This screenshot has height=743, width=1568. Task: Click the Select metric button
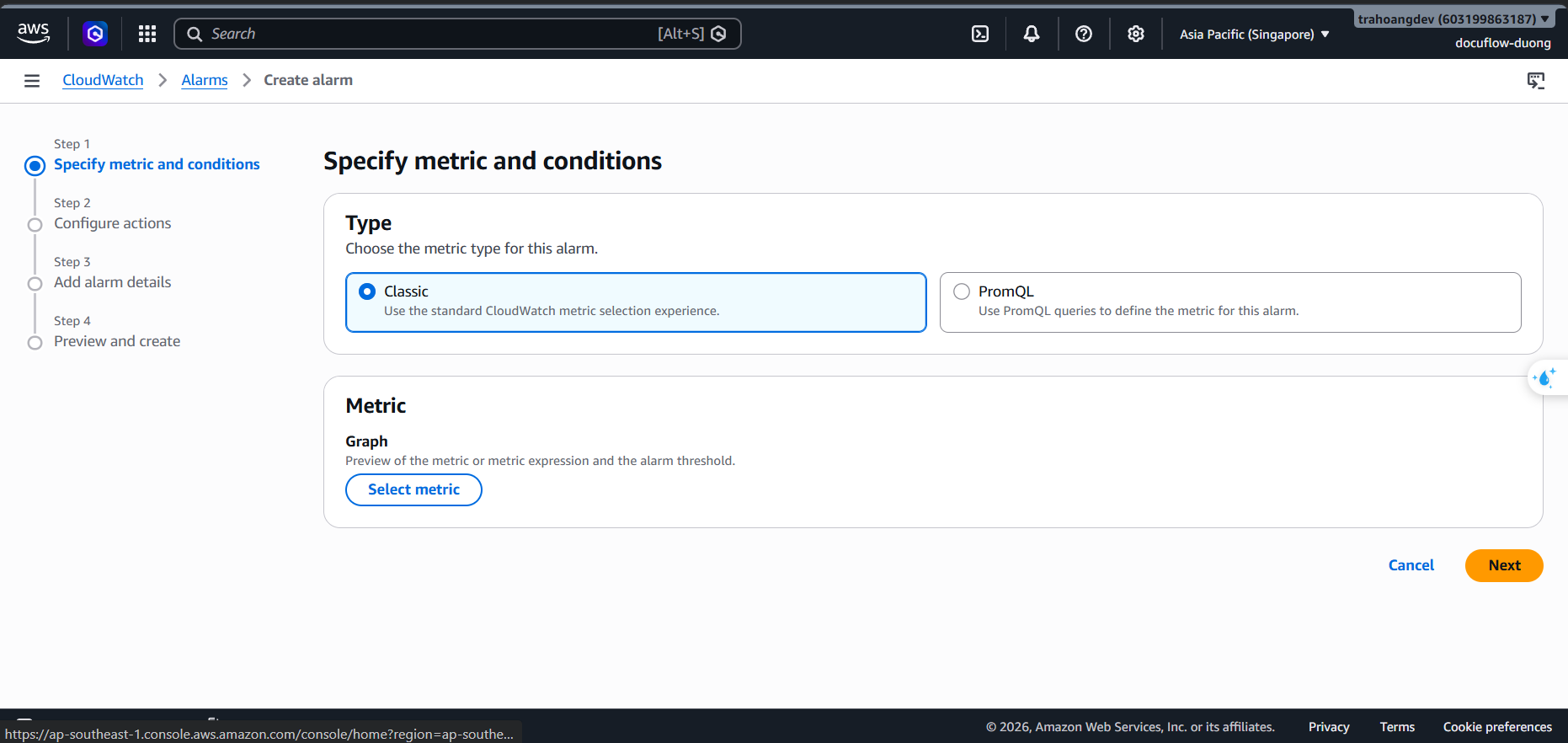(413, 489)
